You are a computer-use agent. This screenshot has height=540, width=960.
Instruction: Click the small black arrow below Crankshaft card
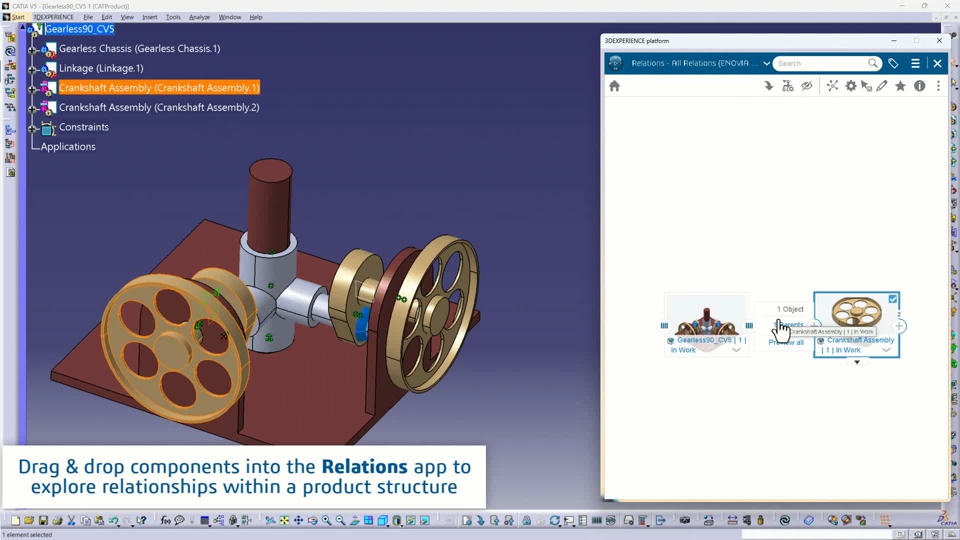tap(857, 362)
